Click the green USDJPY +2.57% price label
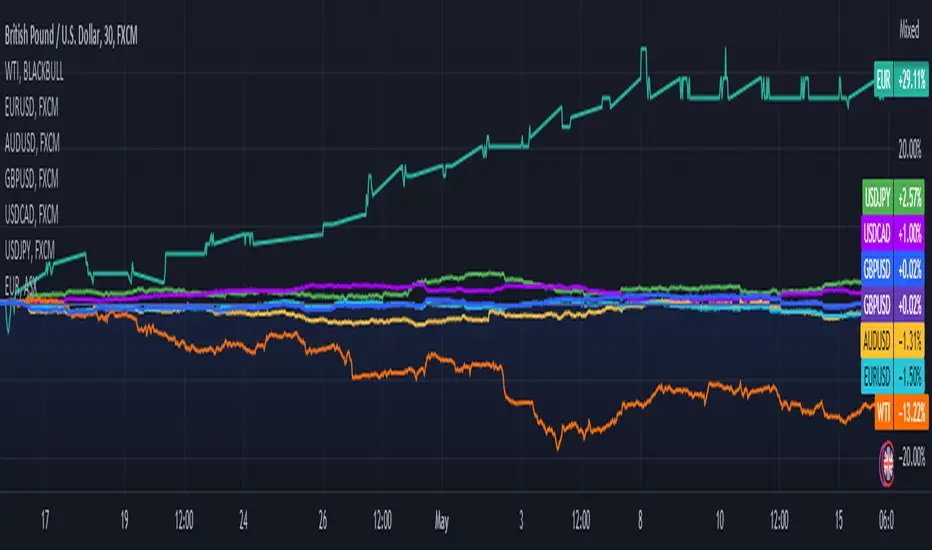Image resolution: width=932 pixels, height=550 pixels. [x=893, y=197]
